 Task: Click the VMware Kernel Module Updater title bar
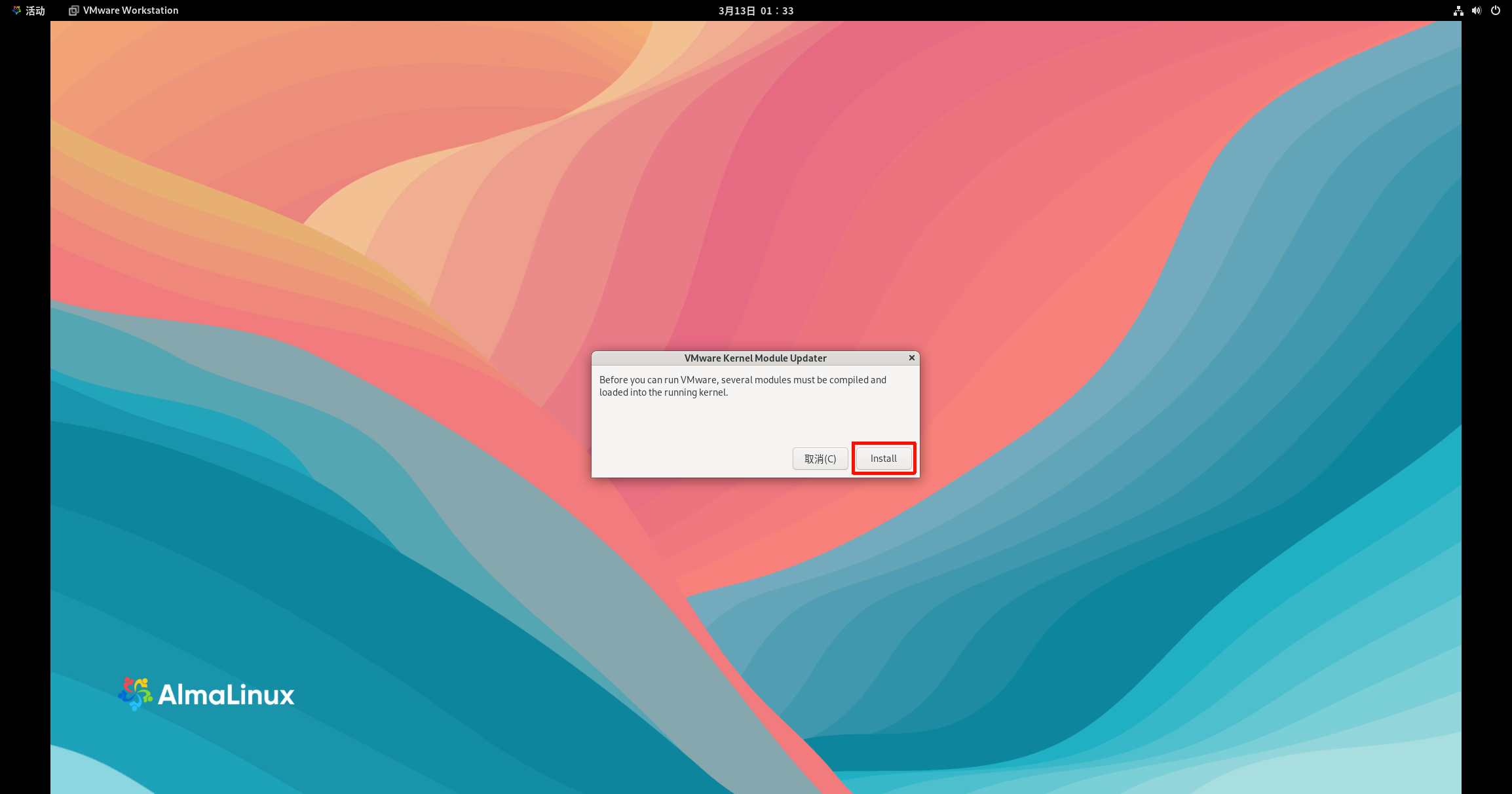755,358
